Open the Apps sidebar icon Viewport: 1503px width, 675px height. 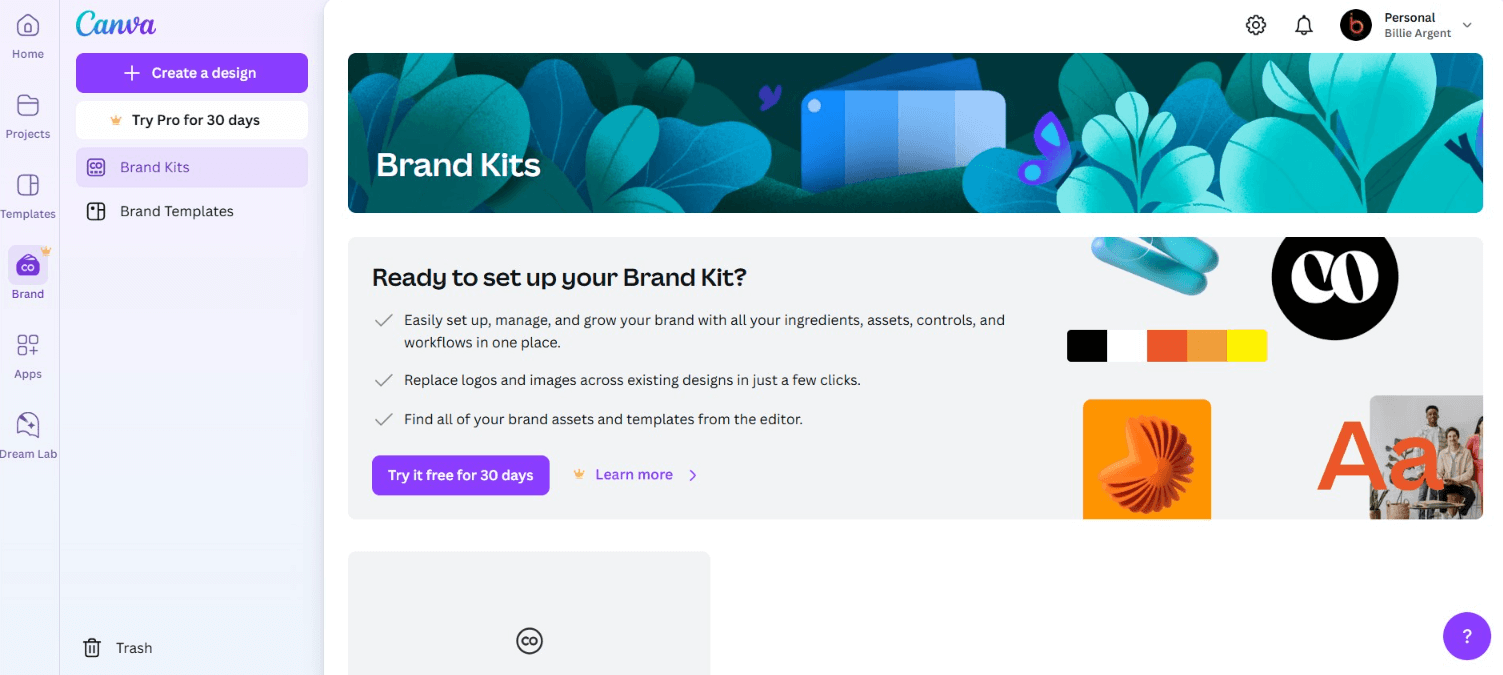click(x=28, y=346)
